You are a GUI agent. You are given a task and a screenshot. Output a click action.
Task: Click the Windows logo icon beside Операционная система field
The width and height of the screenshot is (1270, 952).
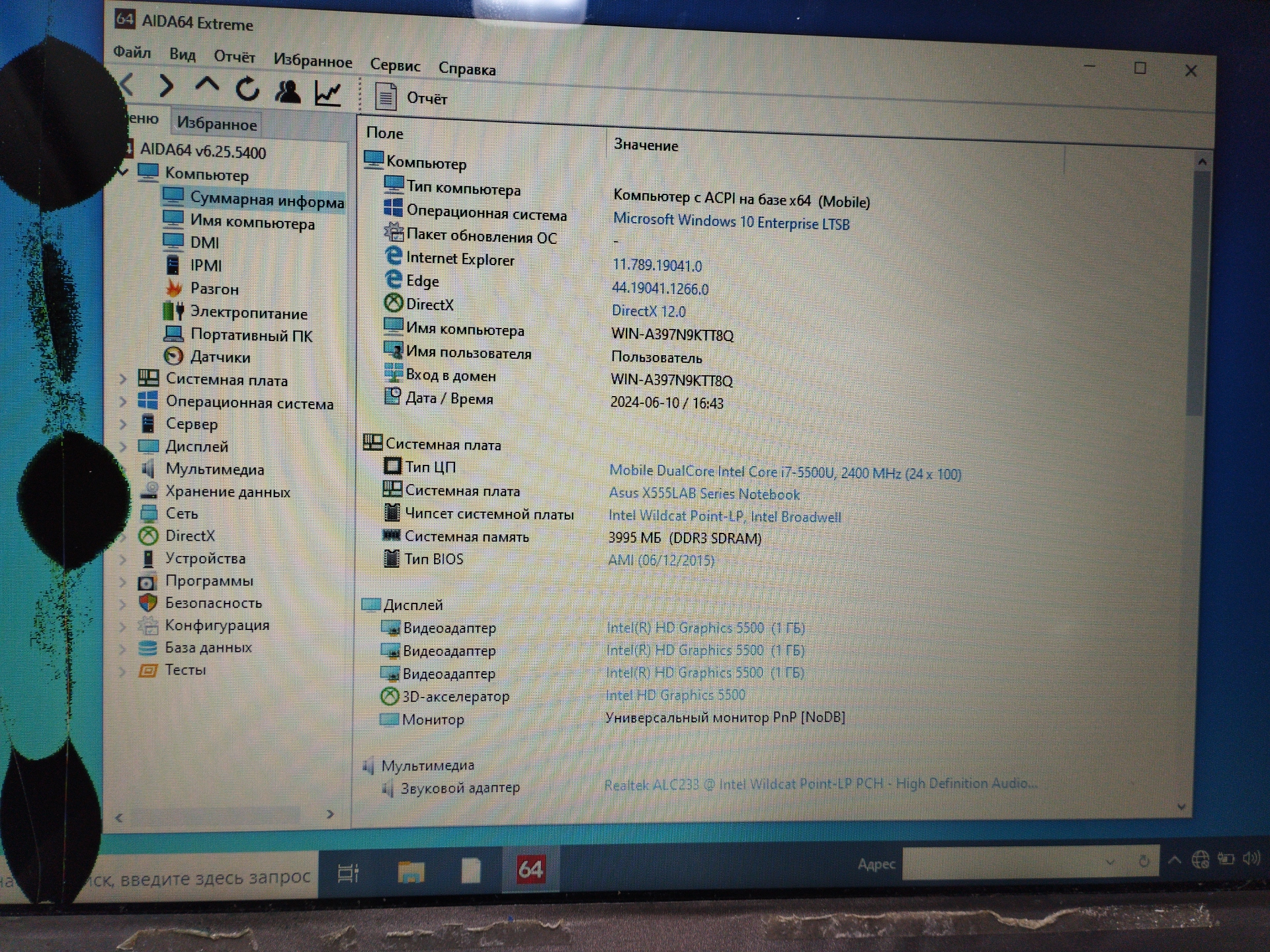(393, 208)
